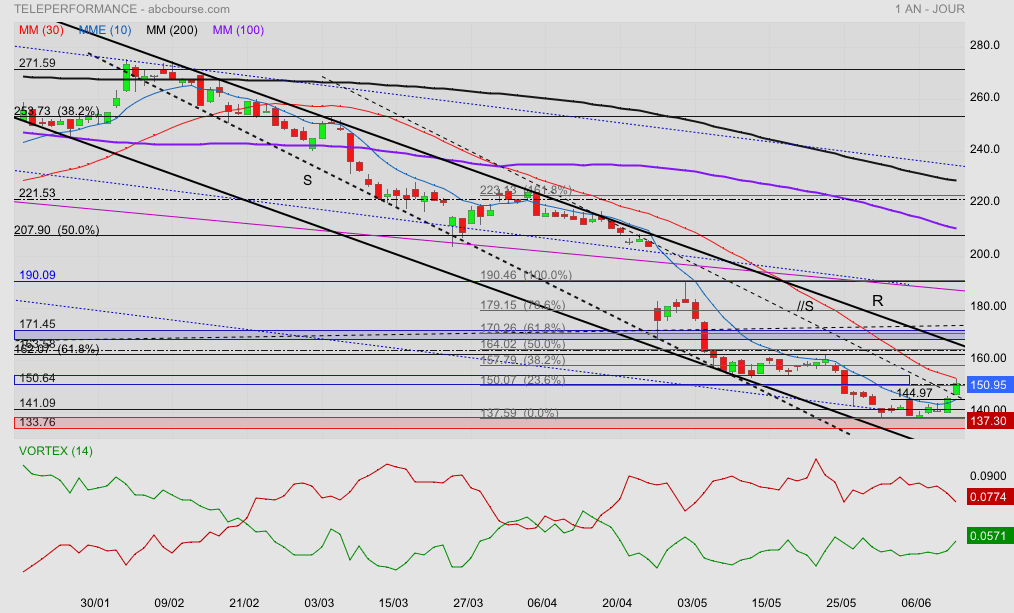1014x613 pixels.
Task: Click the 190.46 (100.0%) retracement label
Action: click(526, 275)
